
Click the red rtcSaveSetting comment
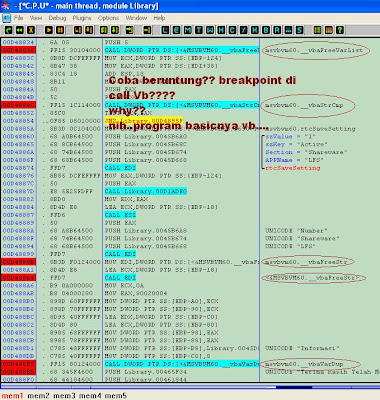click(293, 168)
